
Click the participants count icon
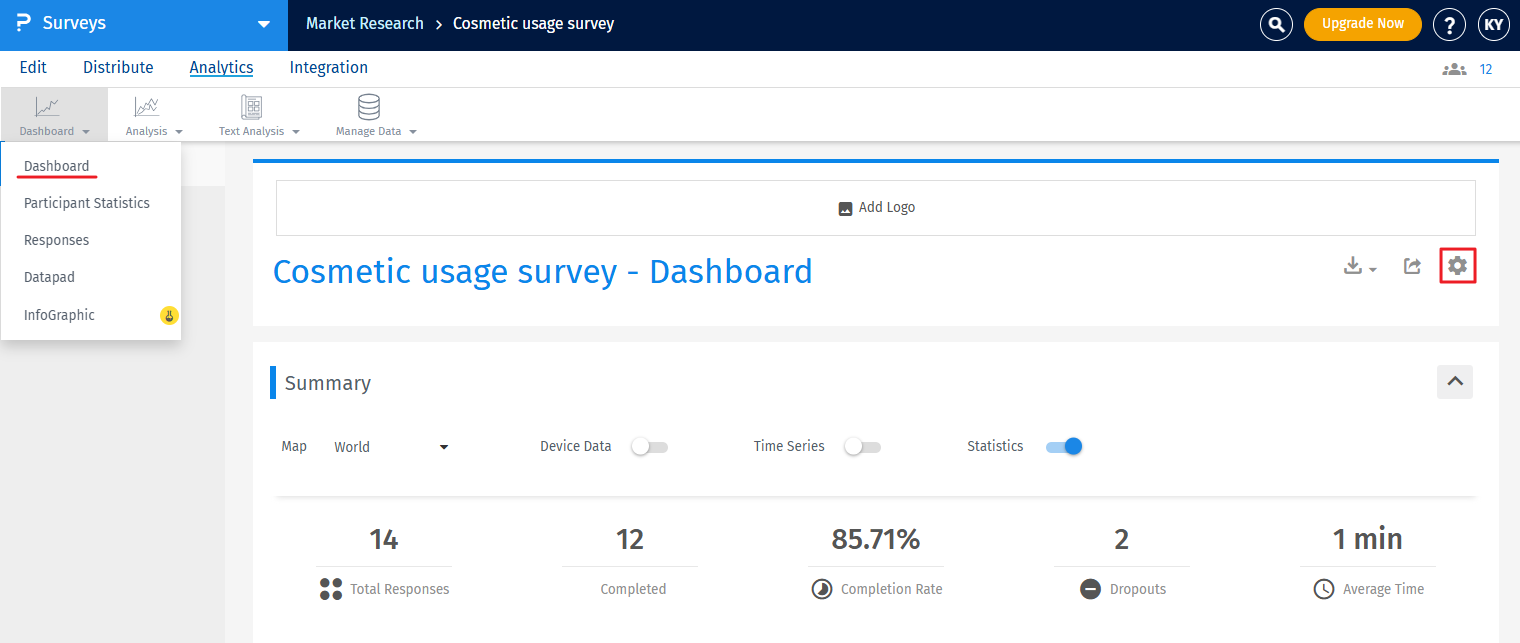click(1453, 68)
